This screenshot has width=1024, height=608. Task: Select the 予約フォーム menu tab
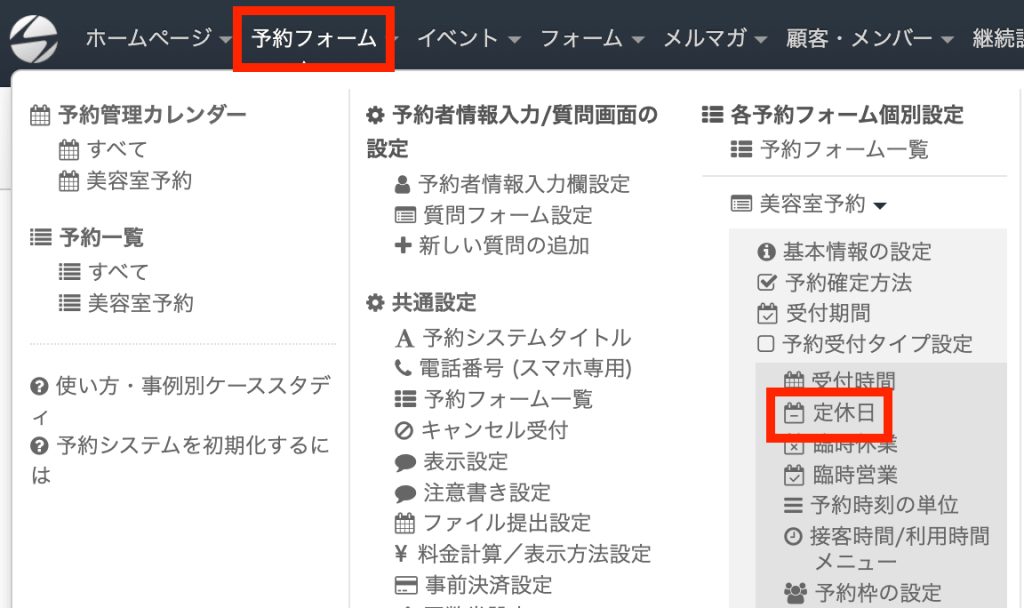314,39
